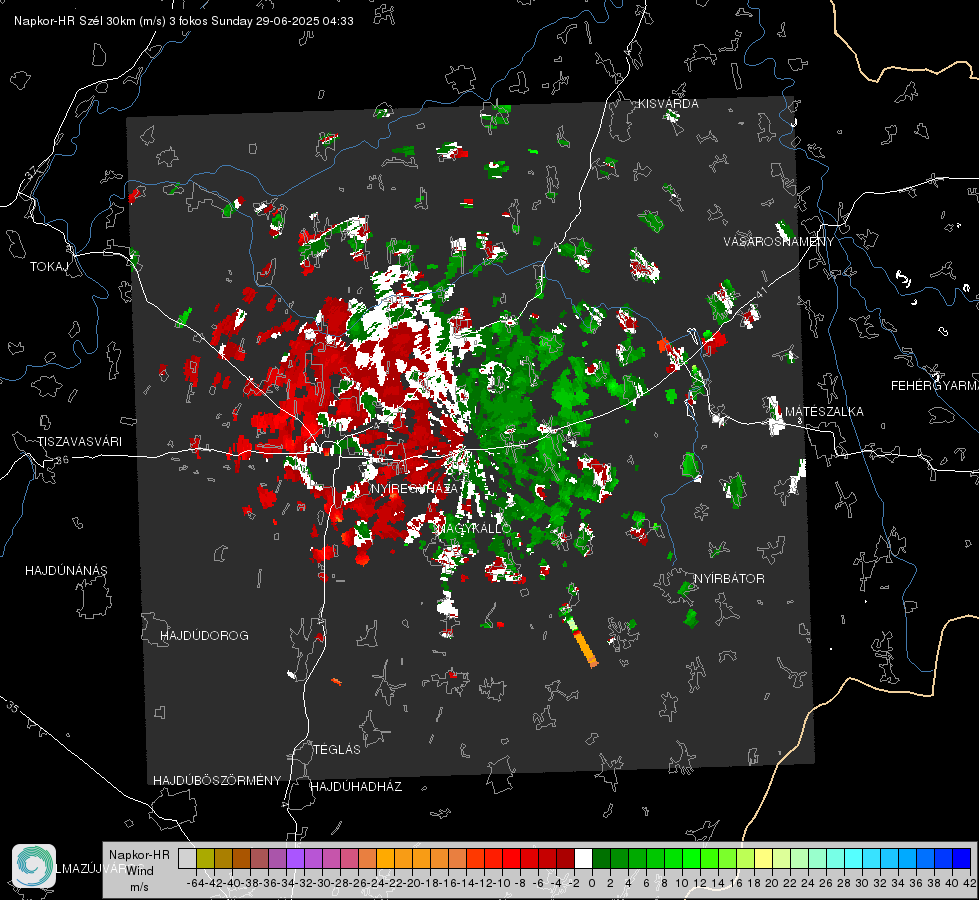Click the dark green swatch between 0 and 2
This screenshot has height=900, width=979.
coord(601,858)
